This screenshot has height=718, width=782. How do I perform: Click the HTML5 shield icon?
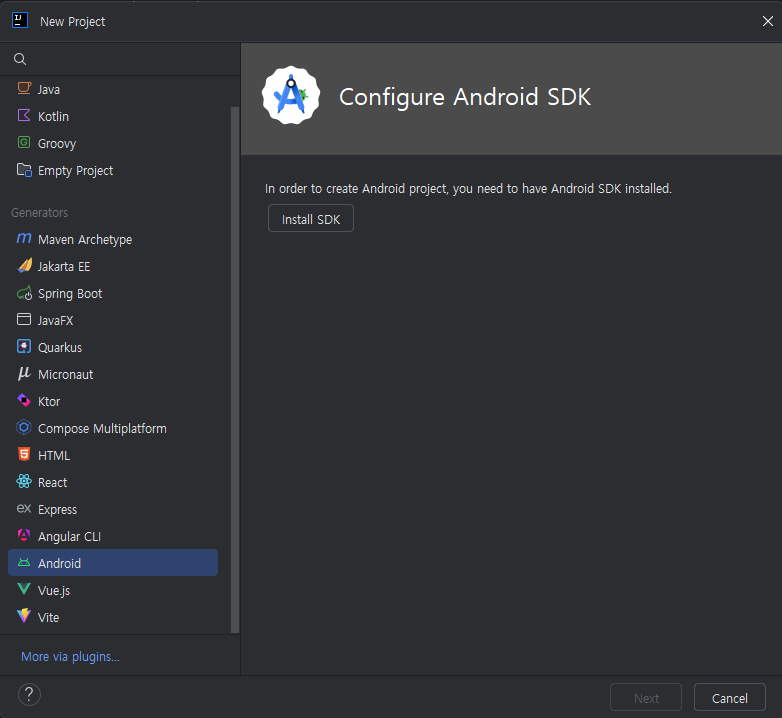[x=24, y=455]
